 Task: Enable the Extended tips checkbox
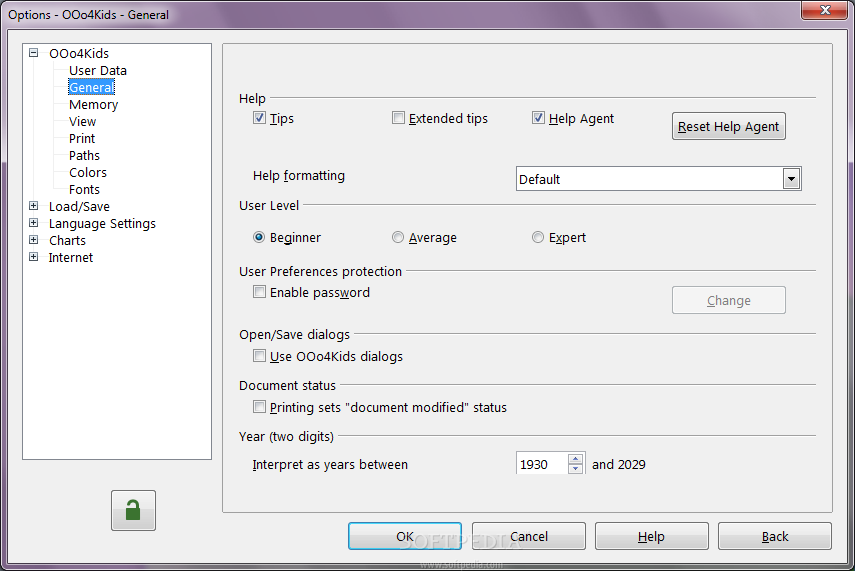399,118
